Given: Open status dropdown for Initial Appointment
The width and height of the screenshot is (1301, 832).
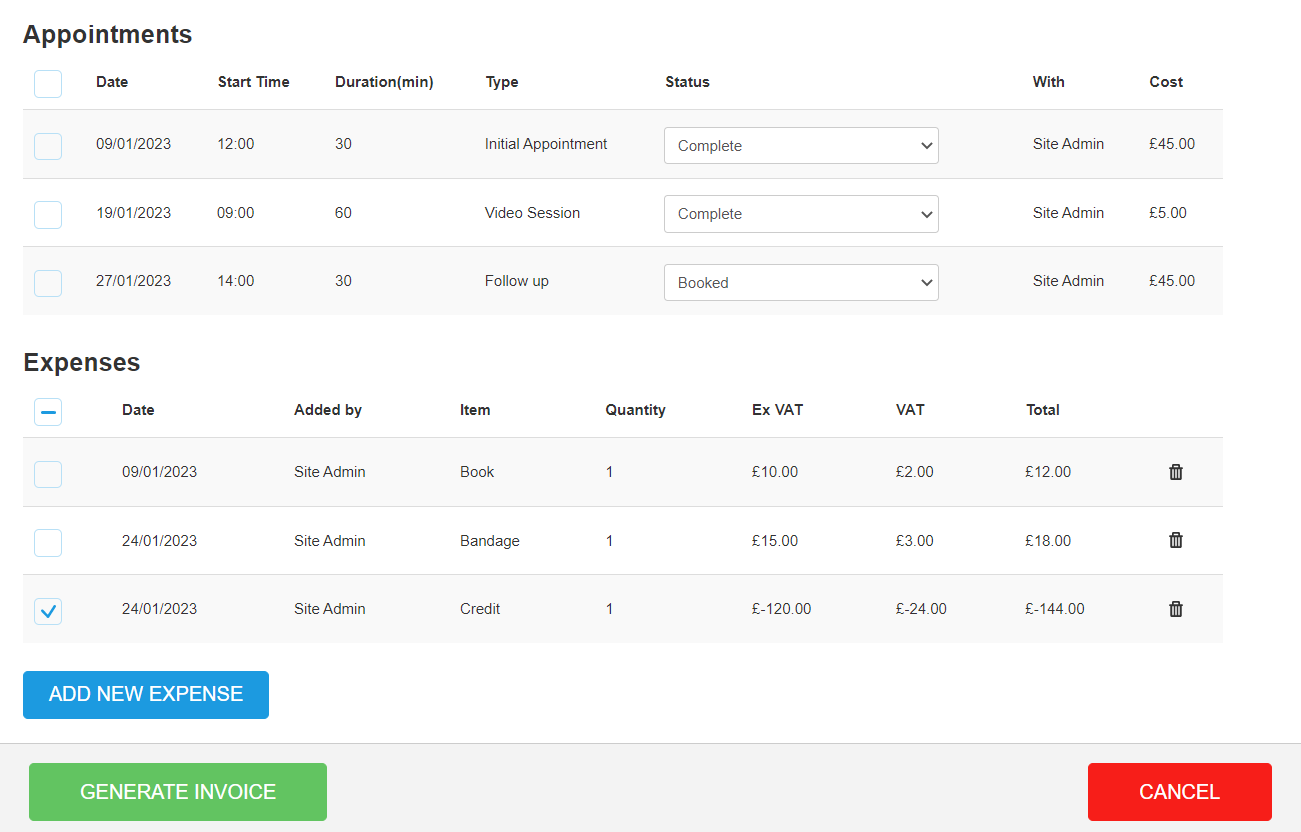Looking at the screenshot, I should click(x=801, y=146).
